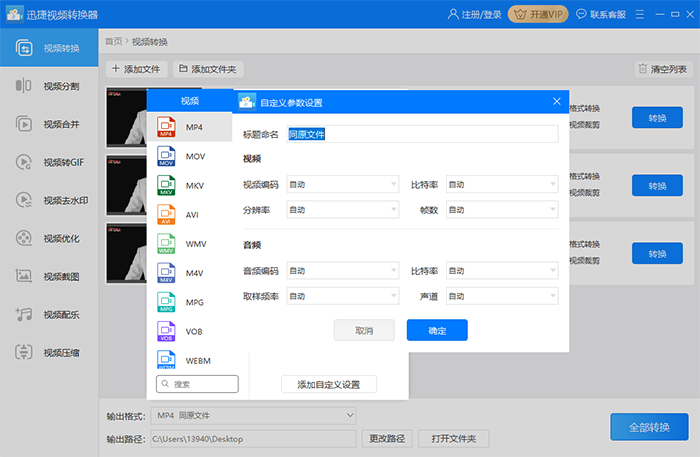Click 联系客服 chat icon
The image size is (700, 457).
(581, 14)
